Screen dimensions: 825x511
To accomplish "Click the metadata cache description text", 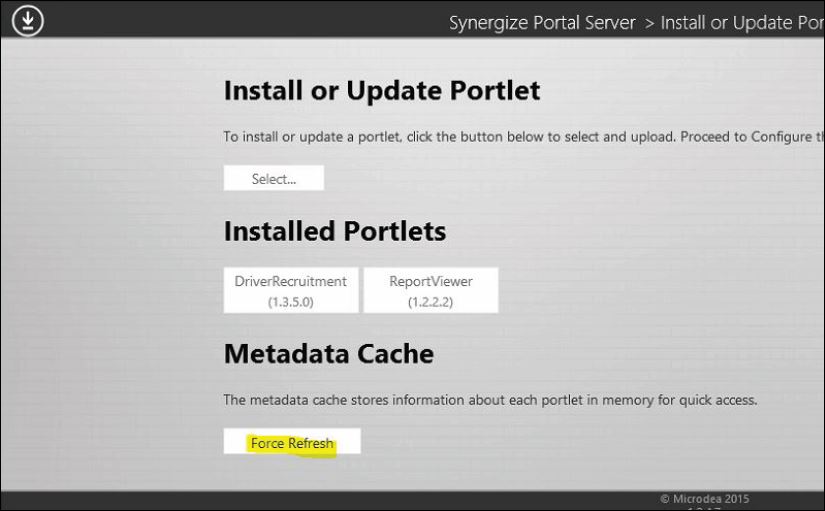I will pyautogui.click(x=490, y=400).
